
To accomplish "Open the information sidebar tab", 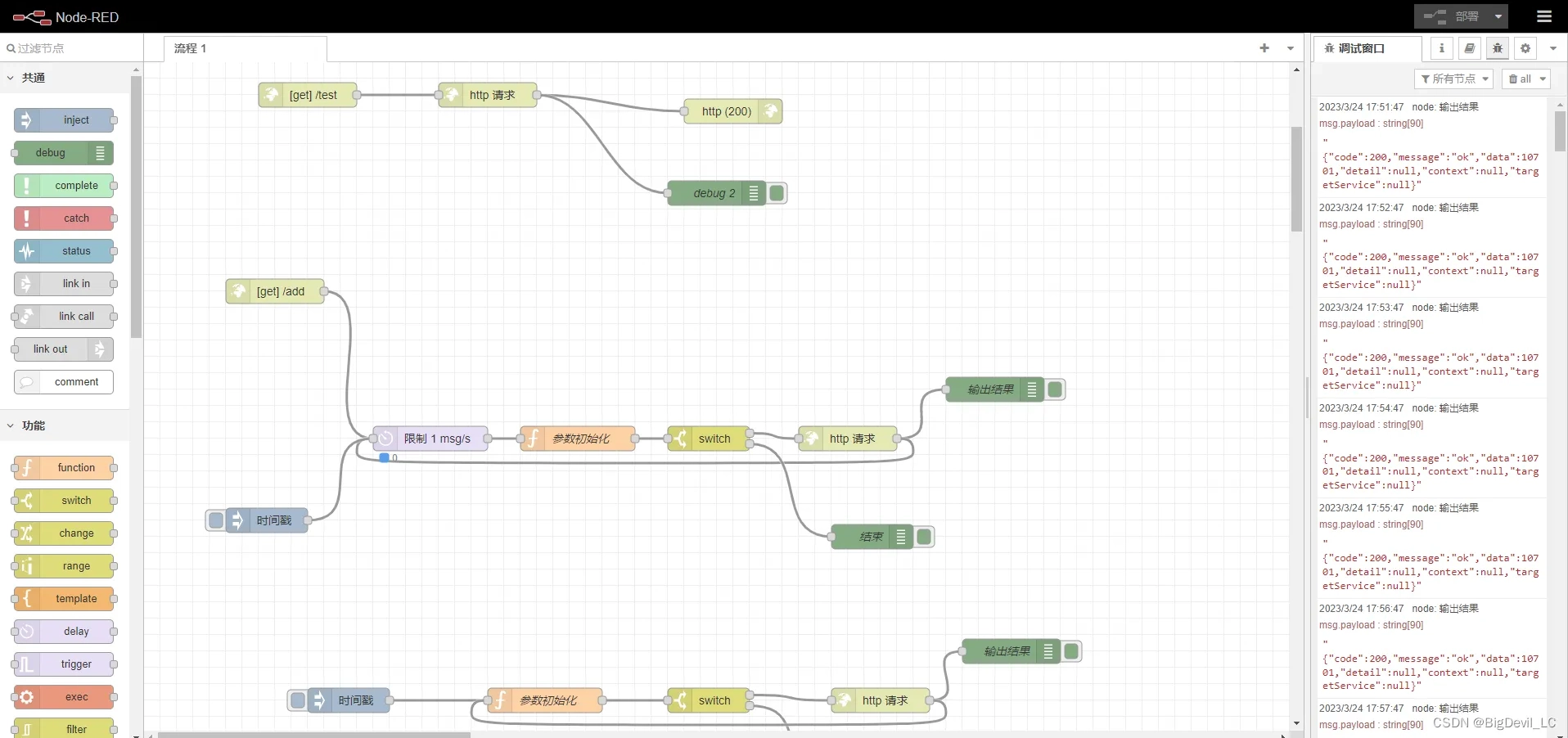I will 1442,48.
